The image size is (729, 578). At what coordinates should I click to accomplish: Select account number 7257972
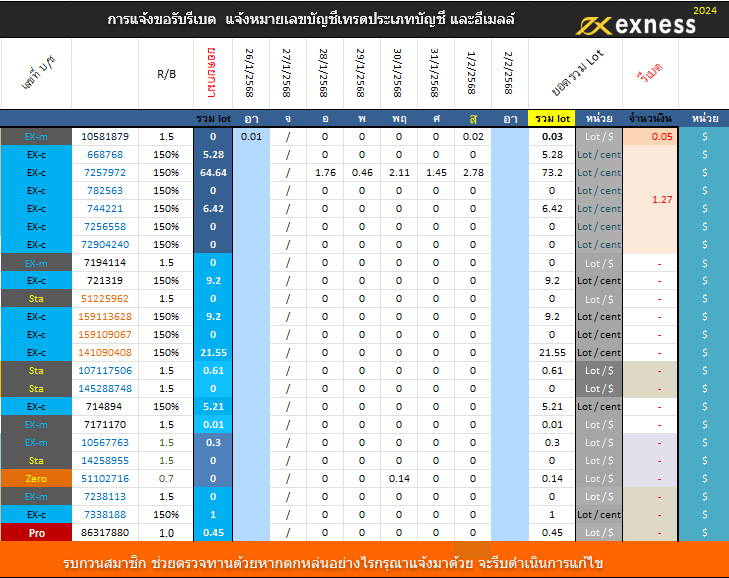105,173
